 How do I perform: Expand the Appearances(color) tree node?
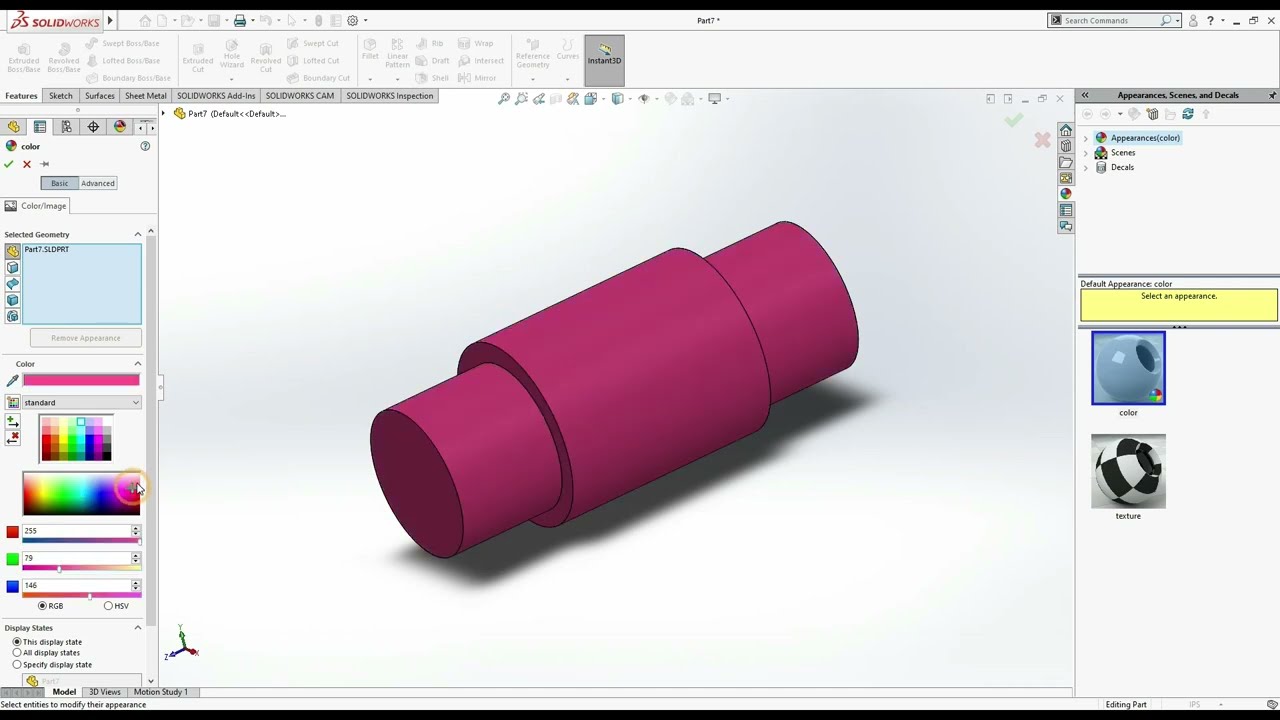point(1086,138)
